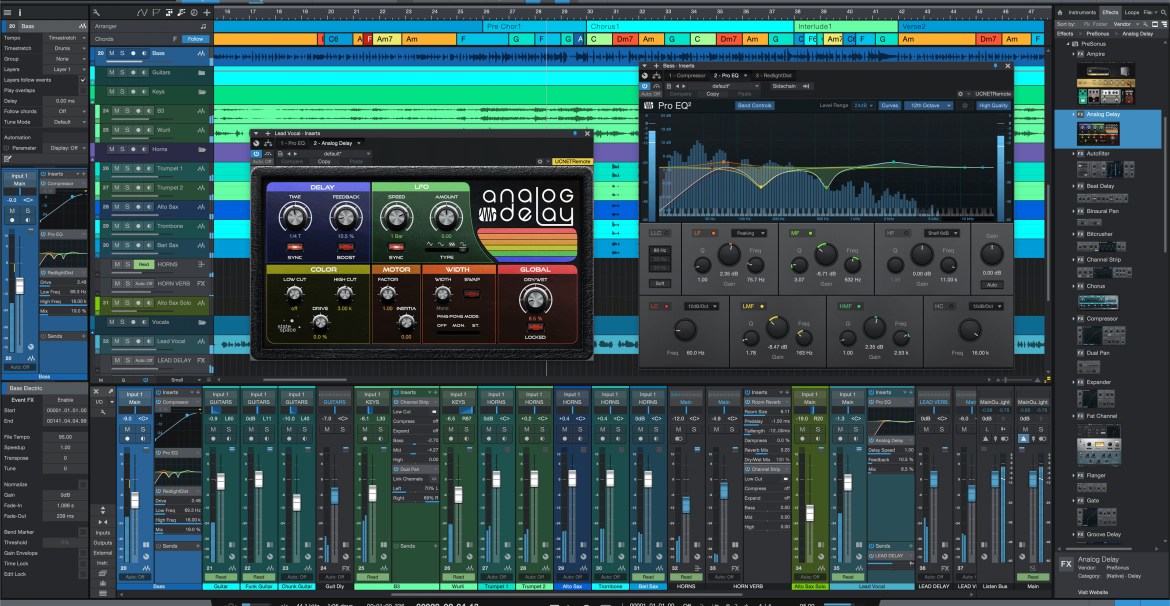
Task: Open the Keys folder track icon
Action: coord(201,92)
